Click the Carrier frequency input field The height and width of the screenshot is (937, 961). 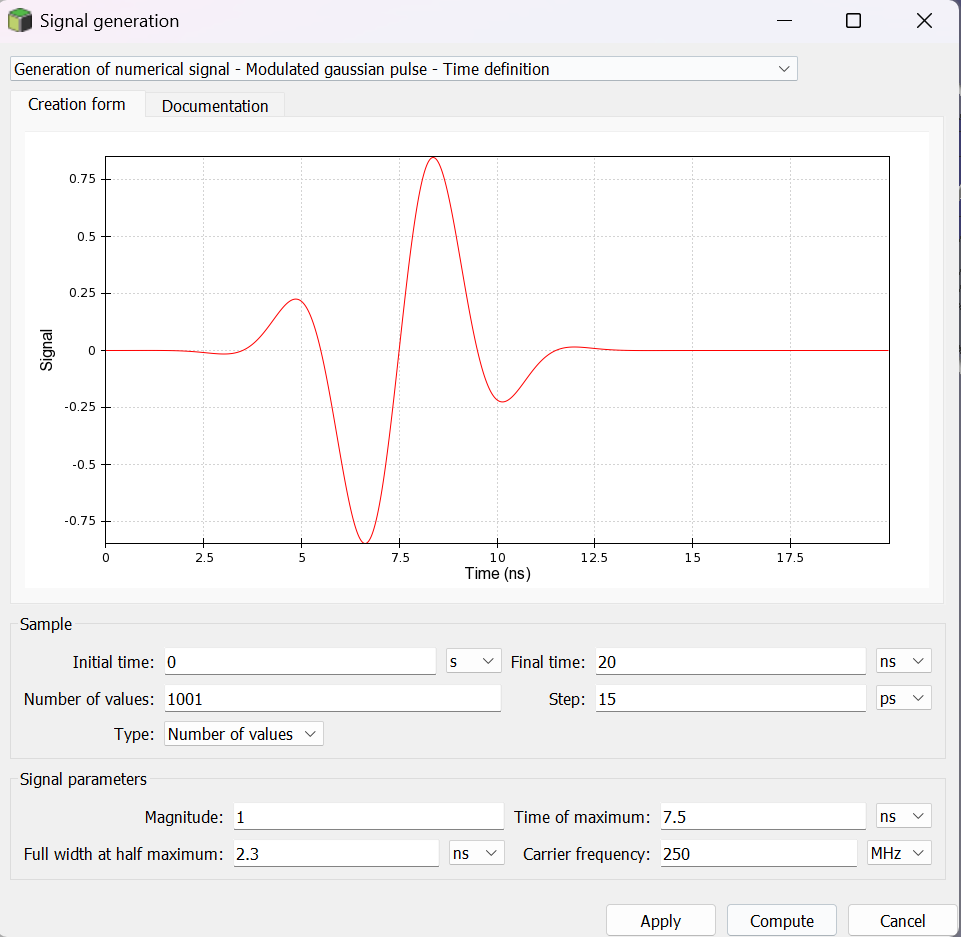758,854
